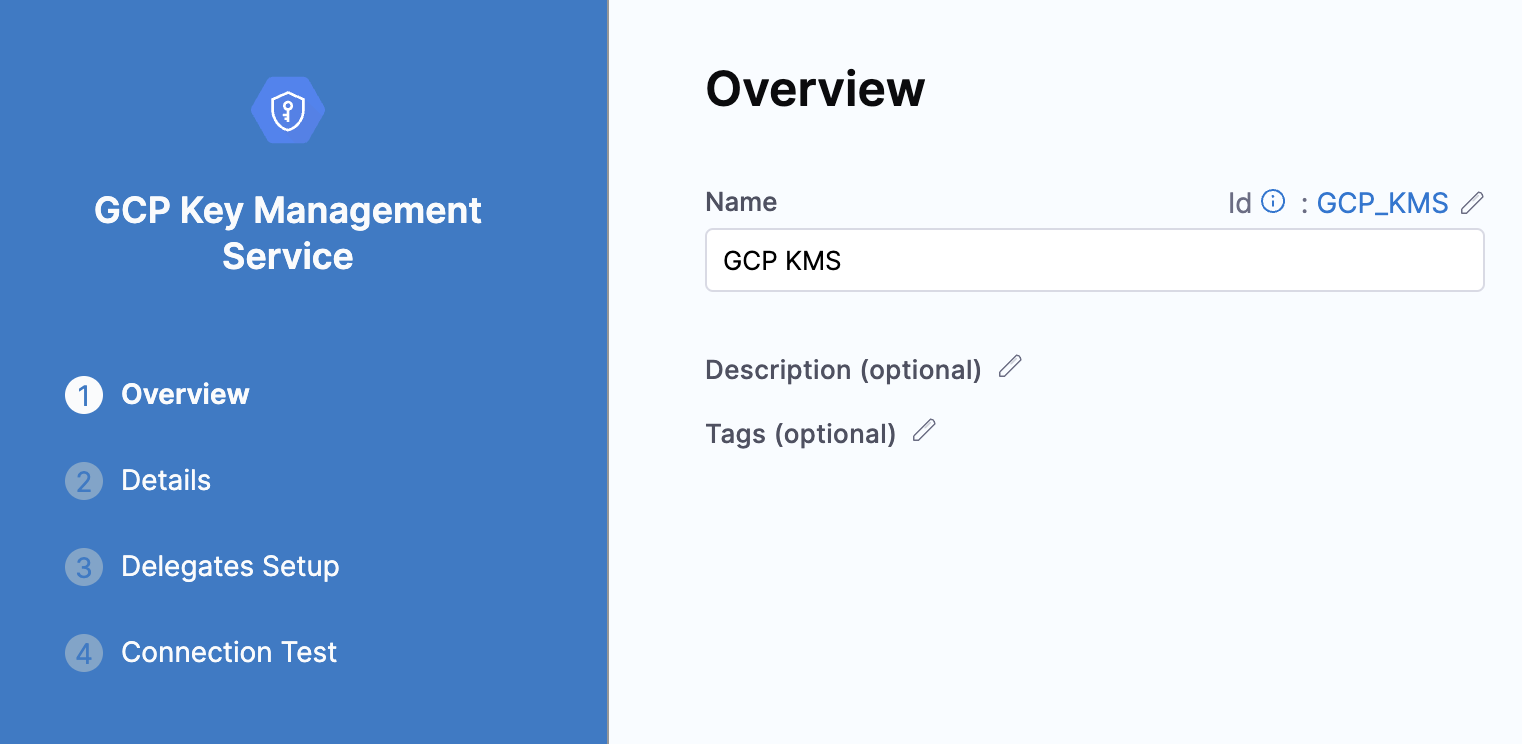Click the GCP KMS shield logo icon

287,109
